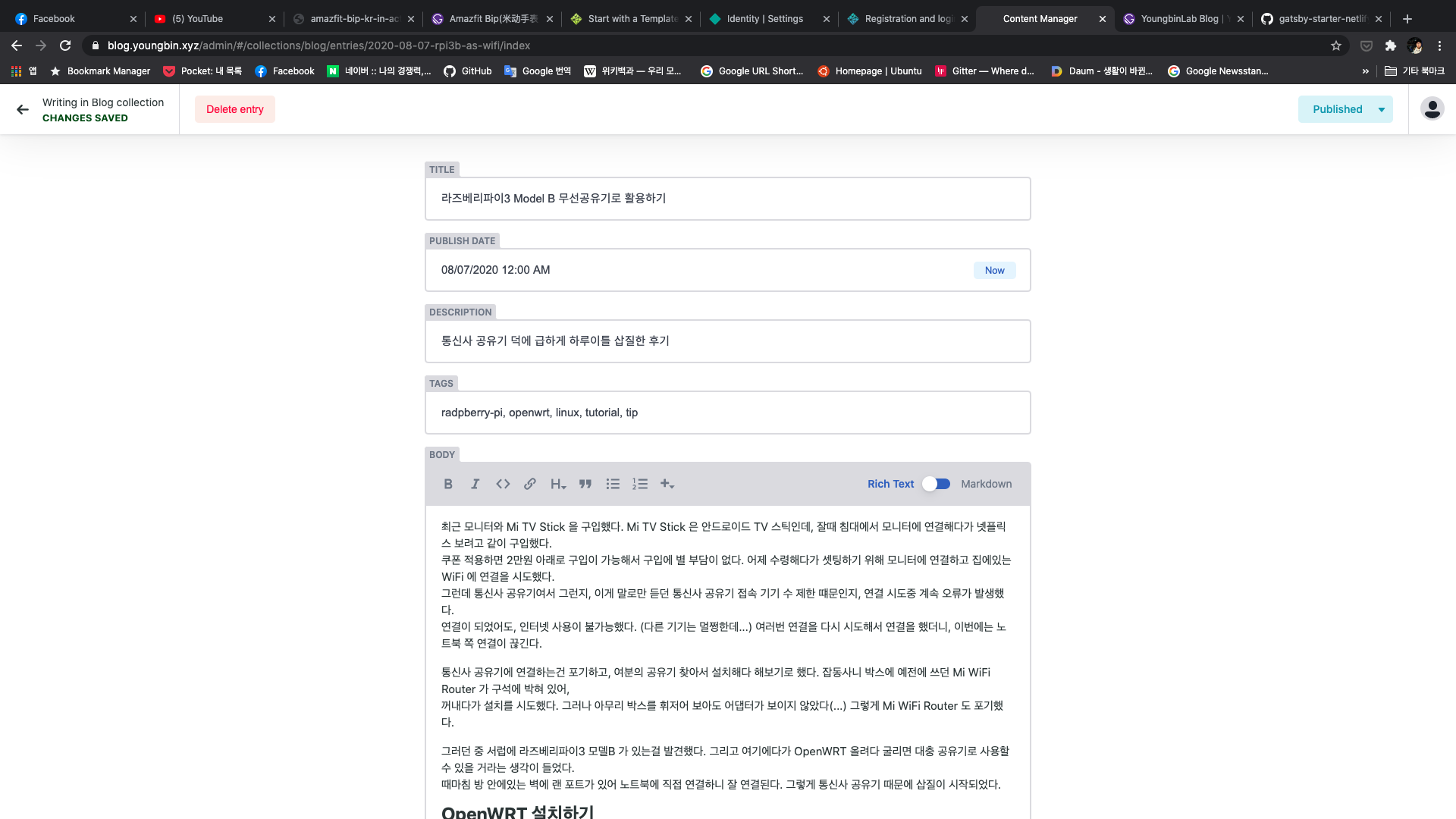Click the Rich Text mode label
The image size is (1456, 819).
pyautogui.click(x=890, y=484)
